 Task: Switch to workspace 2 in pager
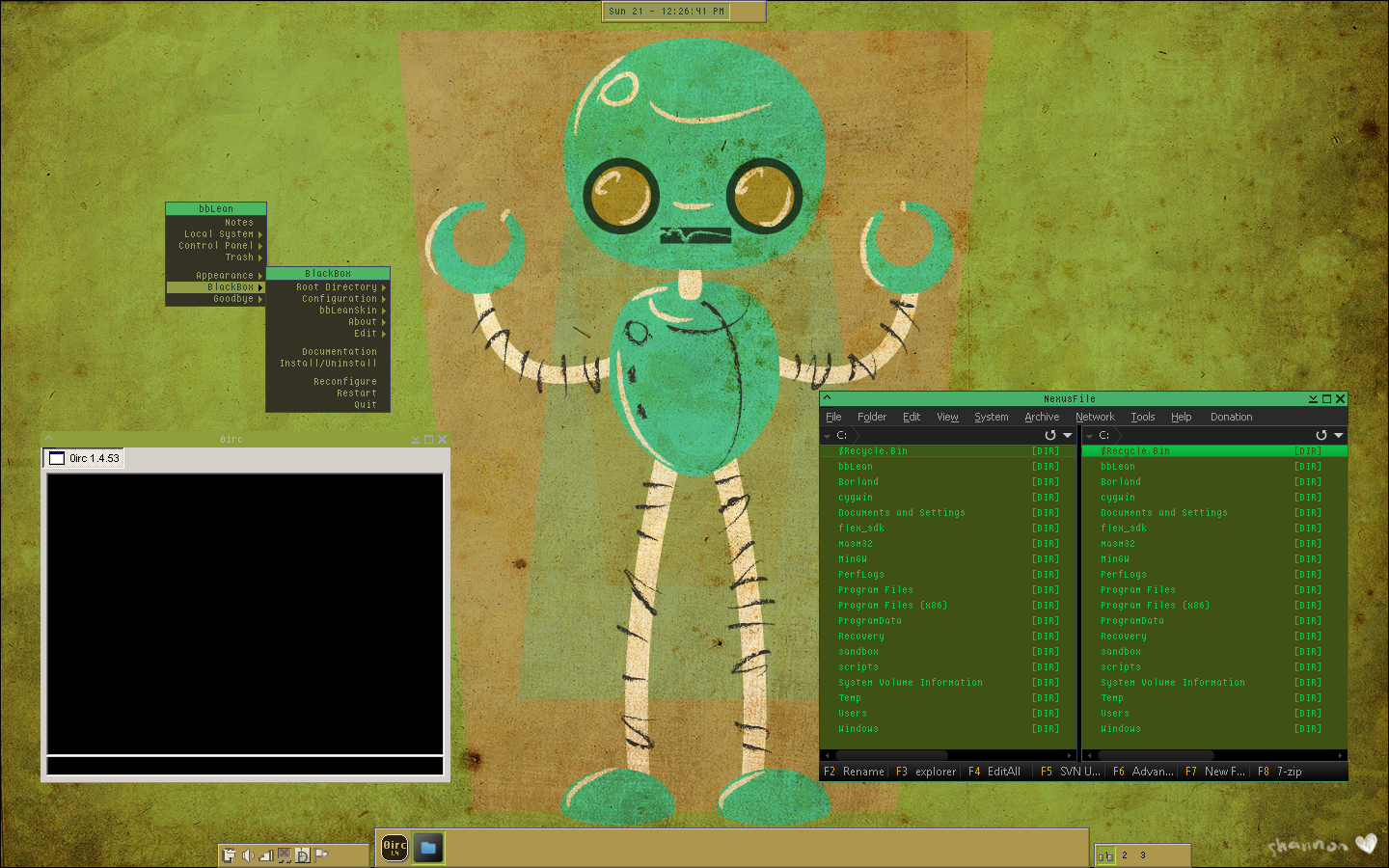click(1125, 854)
